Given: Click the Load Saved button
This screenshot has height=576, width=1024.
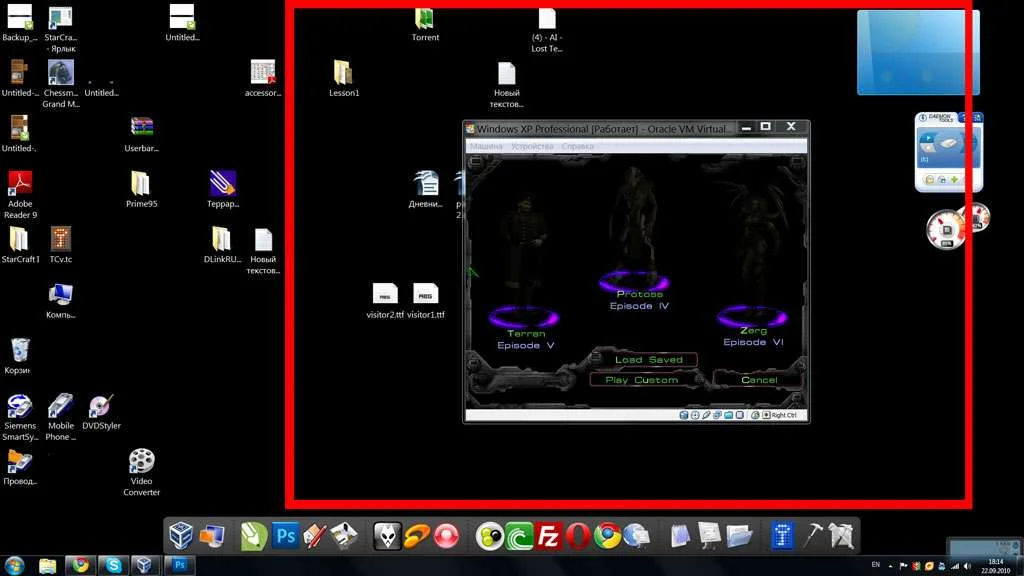Looking at the screenshot, I should 648,360.
